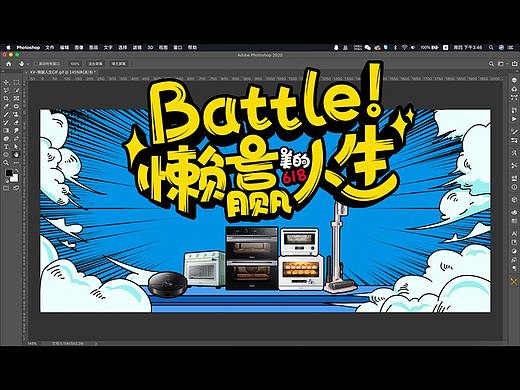Open the Photoshop application menu
Image resolution: width=520 pixels, height=390 pixels.
click(x=28, y=47)
